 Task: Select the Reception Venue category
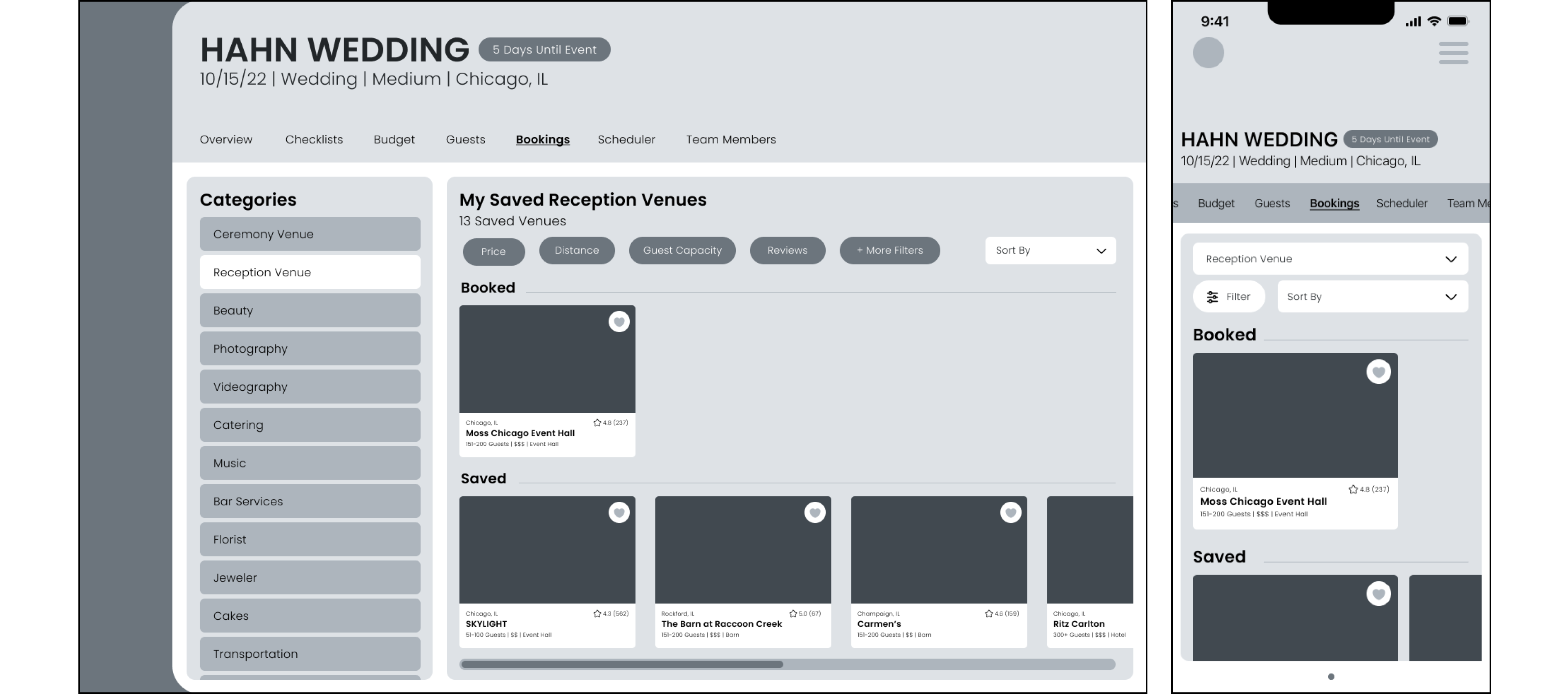pos(310,273)
